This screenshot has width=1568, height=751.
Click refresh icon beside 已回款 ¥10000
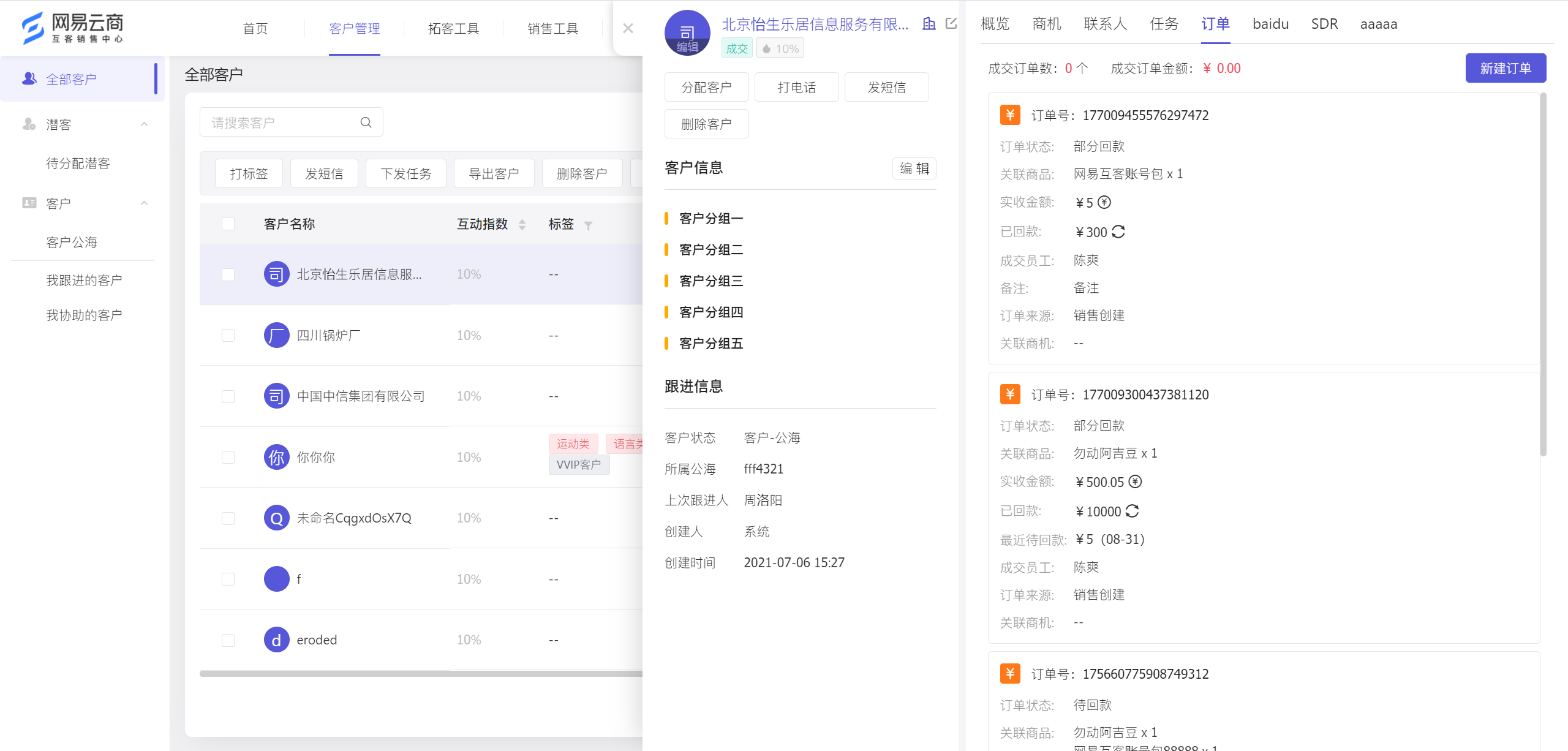click(x=1133, y=511)
